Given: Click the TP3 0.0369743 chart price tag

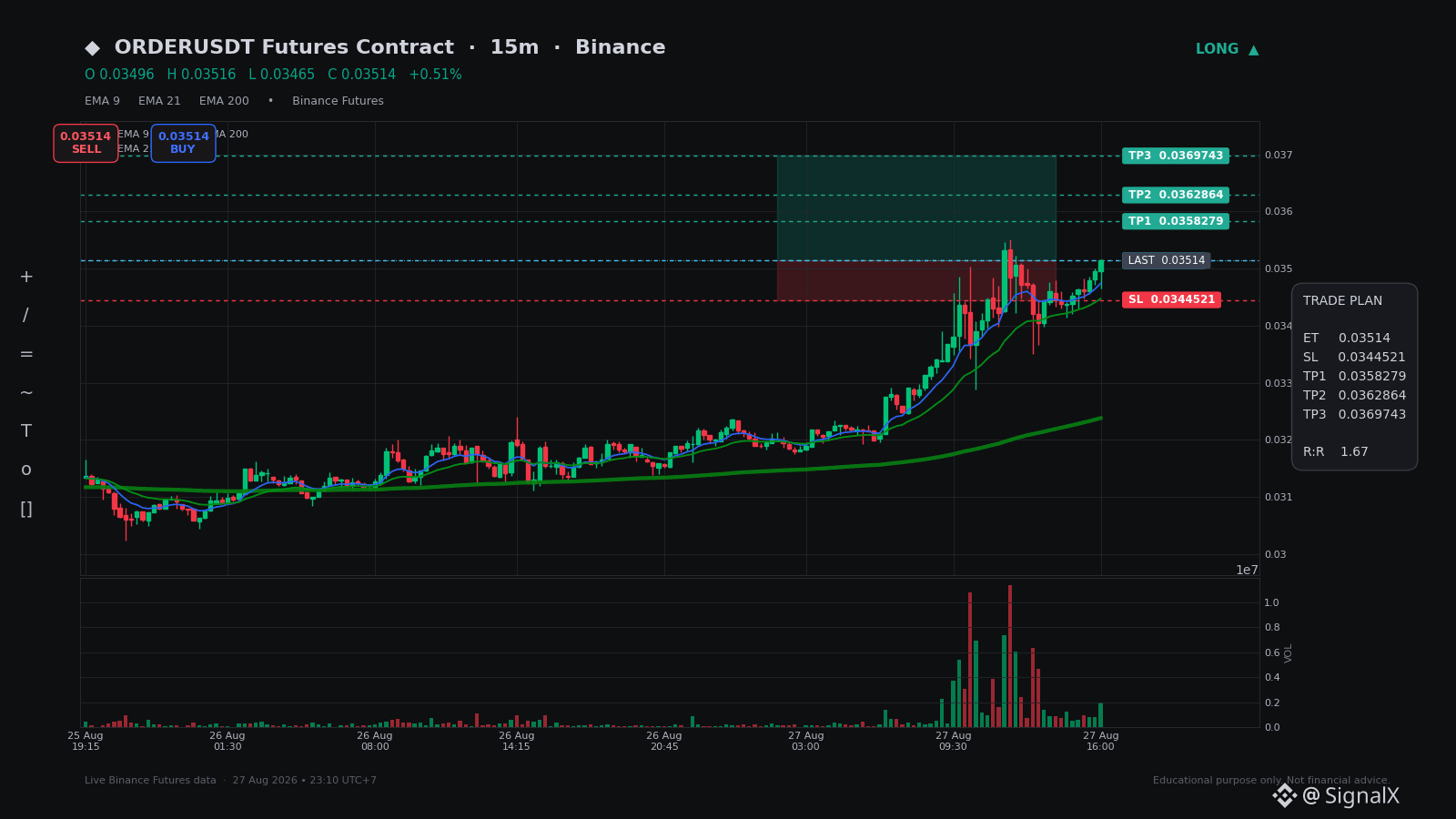Looking at the screenshot, I should 1176,156.
